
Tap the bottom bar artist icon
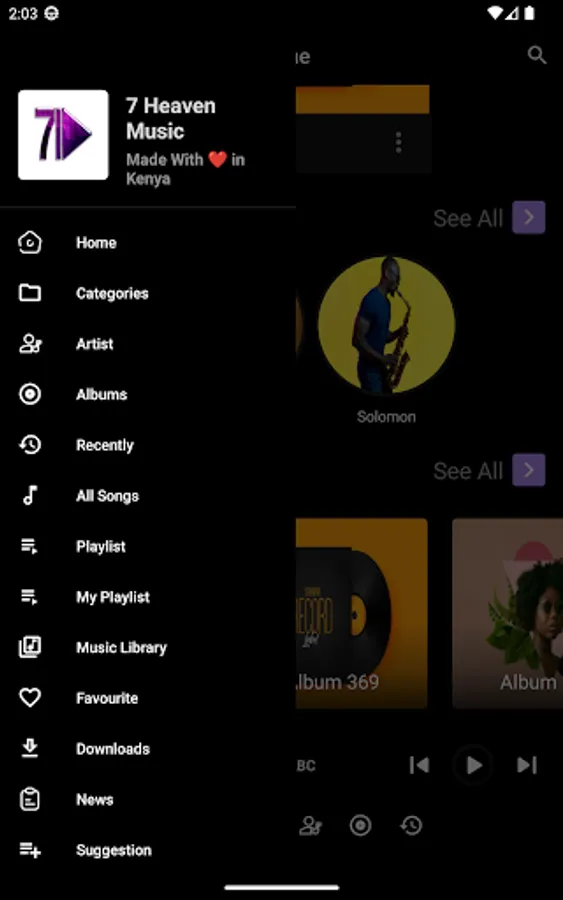click(310, 825)
